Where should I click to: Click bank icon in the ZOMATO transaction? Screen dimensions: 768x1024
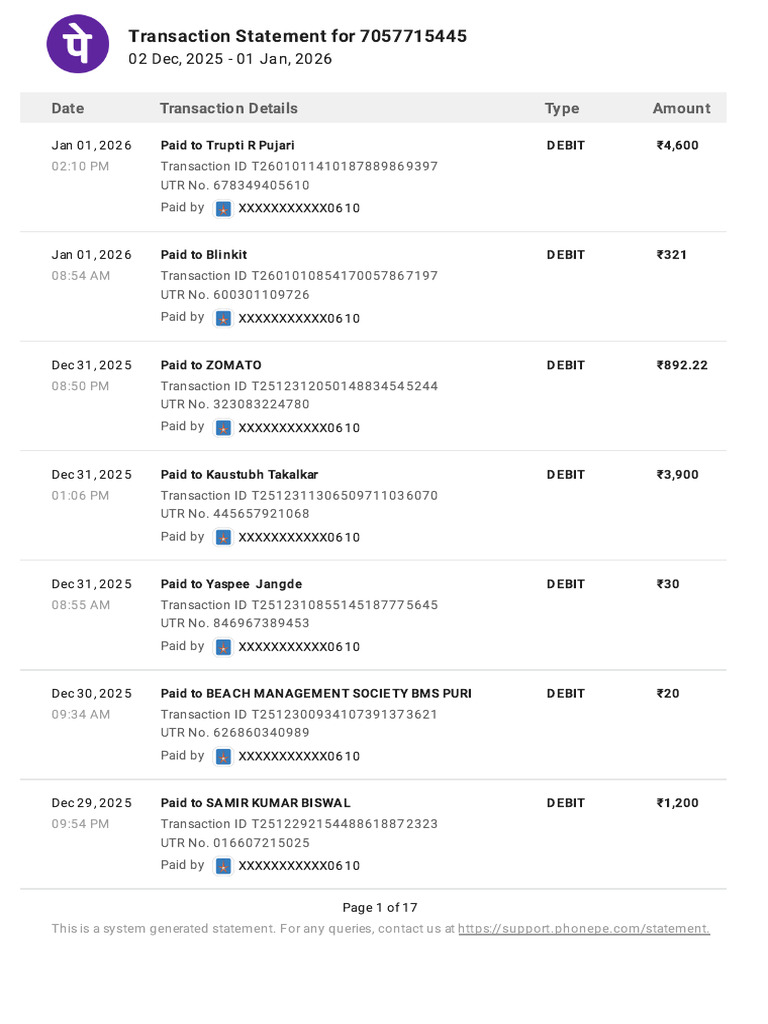[223, 428]
